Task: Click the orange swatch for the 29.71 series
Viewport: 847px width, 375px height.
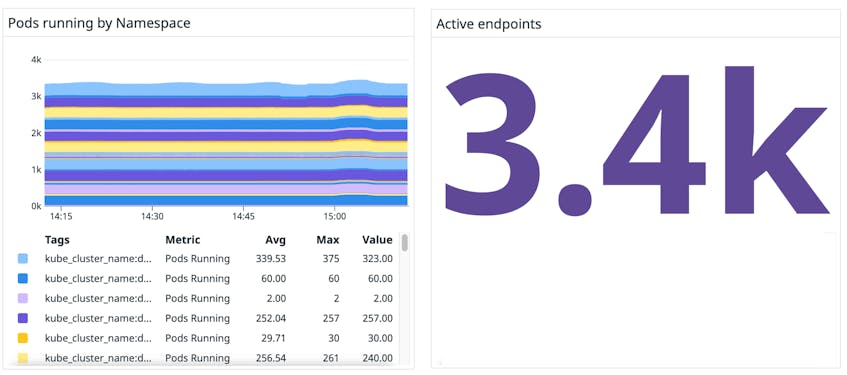Action: 23,338
